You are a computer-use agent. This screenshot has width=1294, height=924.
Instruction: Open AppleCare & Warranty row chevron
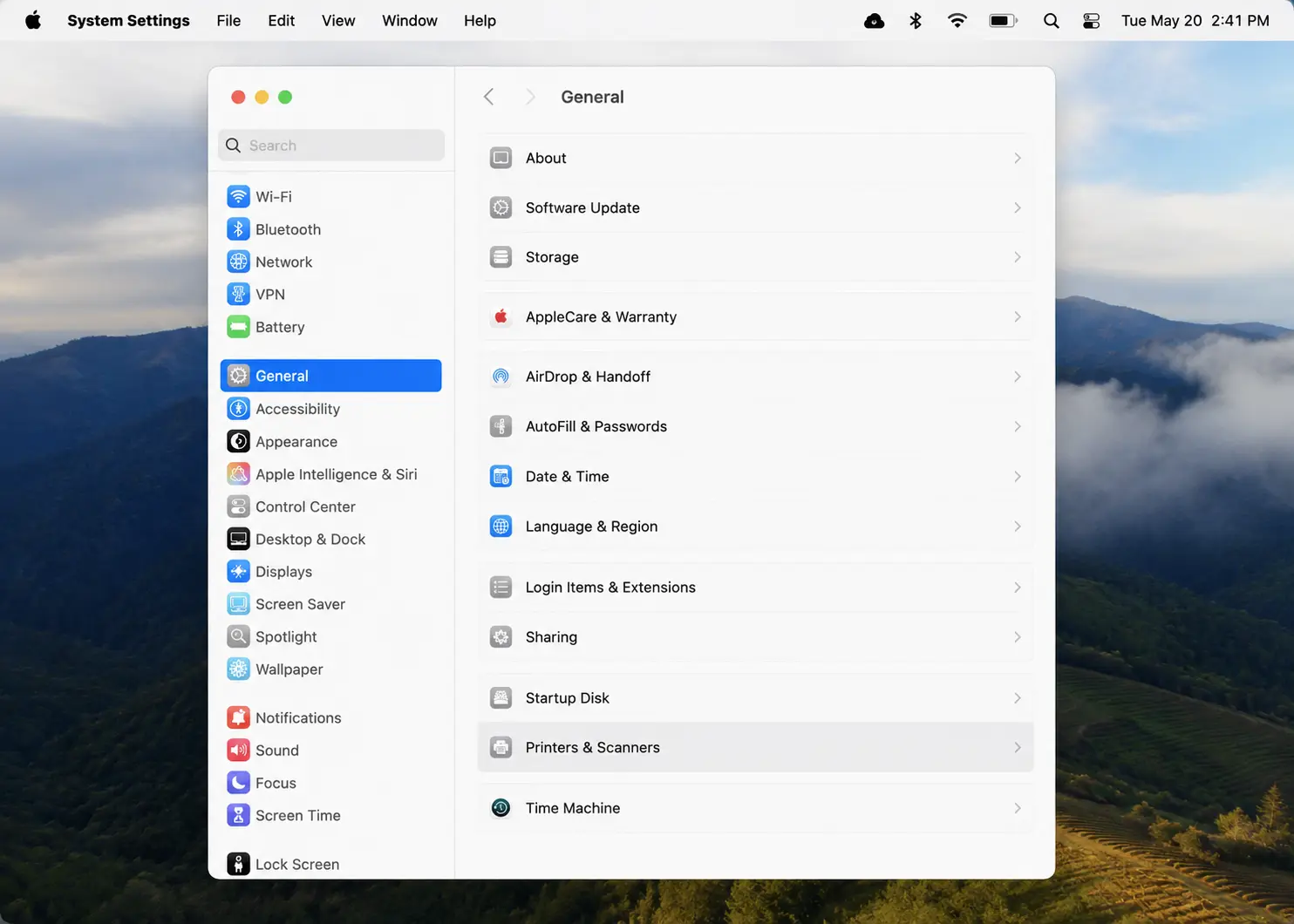click(1017, 317)
